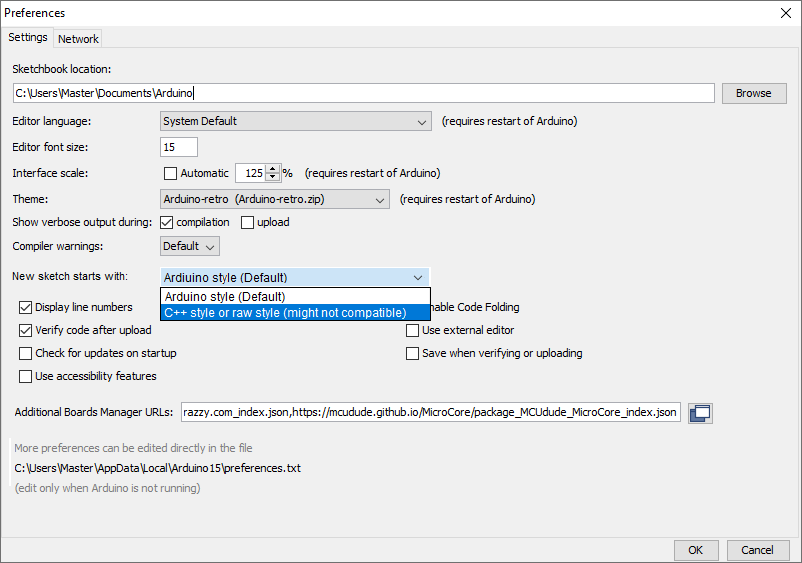802x563 pixels.
Task: Click 'Show verbose output during:' label
Action: pos(82,222)
